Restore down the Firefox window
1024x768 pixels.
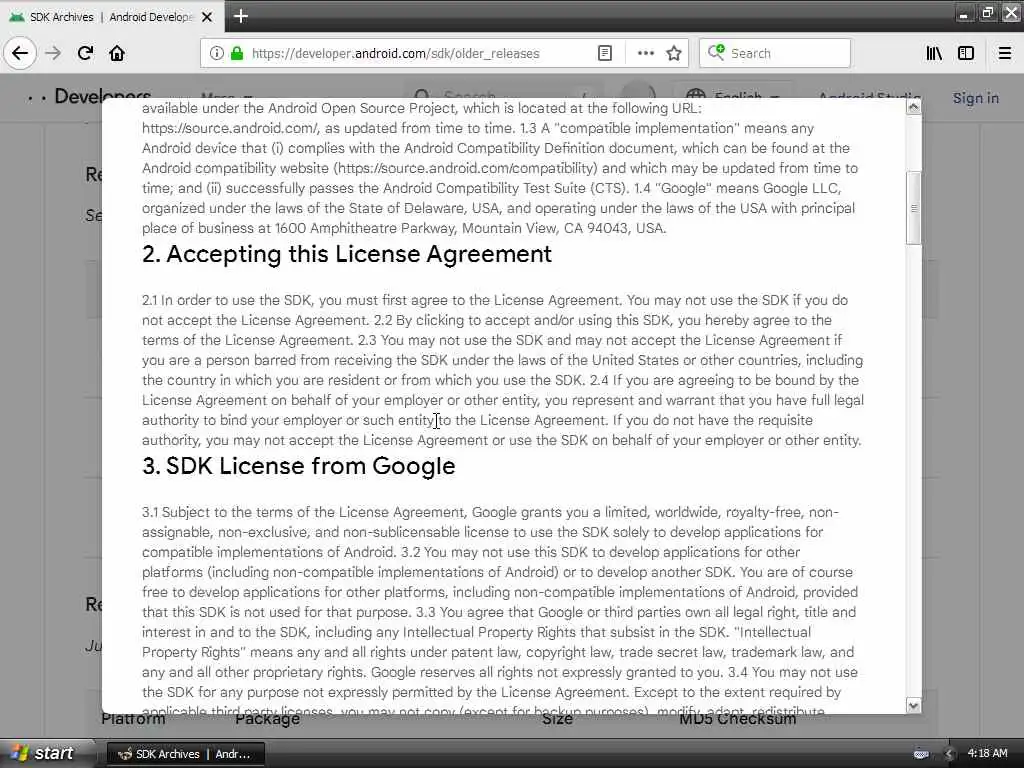point(987,13)
